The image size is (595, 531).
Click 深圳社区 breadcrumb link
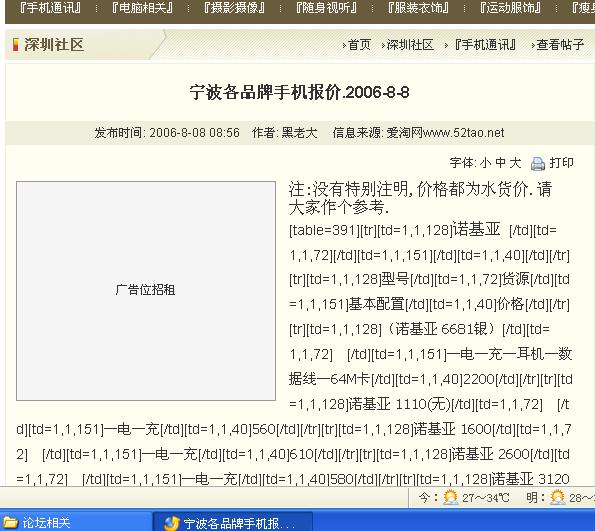pyautogui.click(x=409, y=45)
